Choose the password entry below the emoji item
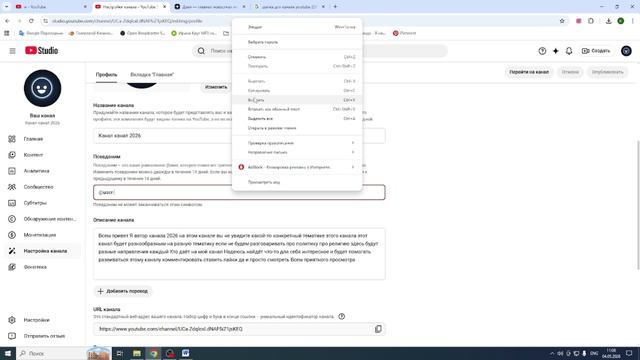Viewport: 640px width, 360px height. pos(297,42)
